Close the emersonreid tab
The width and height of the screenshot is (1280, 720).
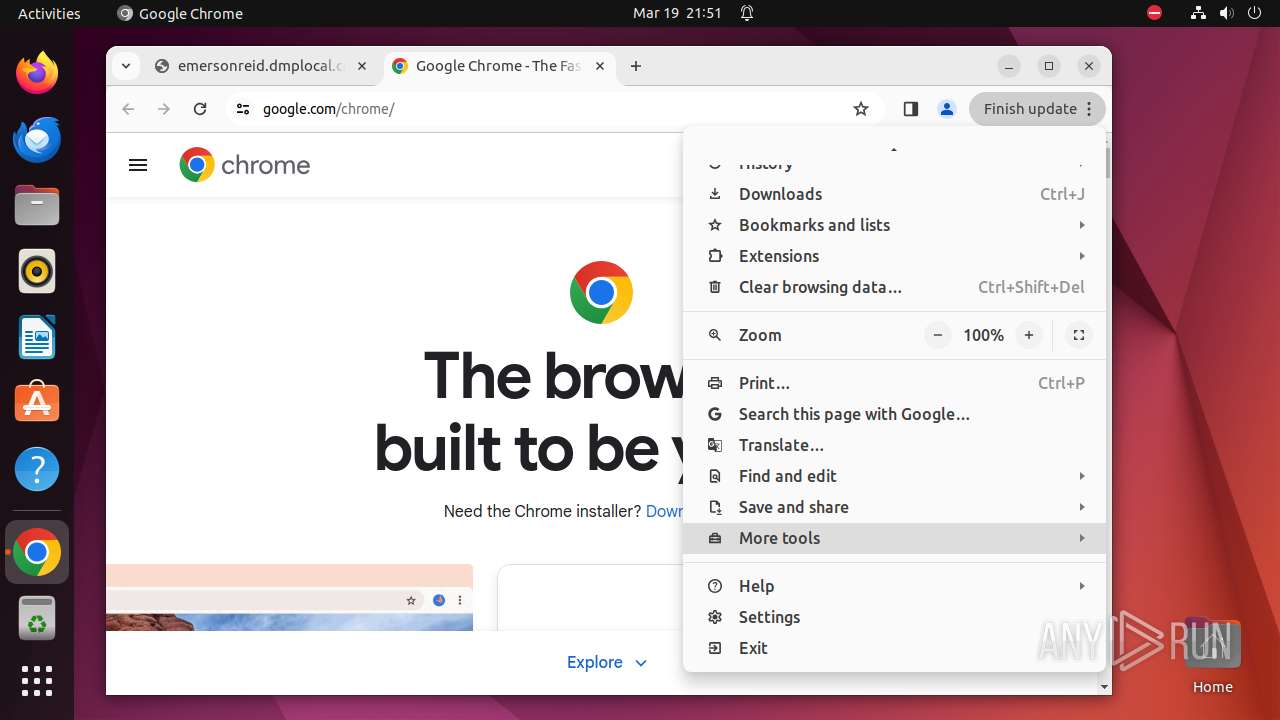point(362,66)
